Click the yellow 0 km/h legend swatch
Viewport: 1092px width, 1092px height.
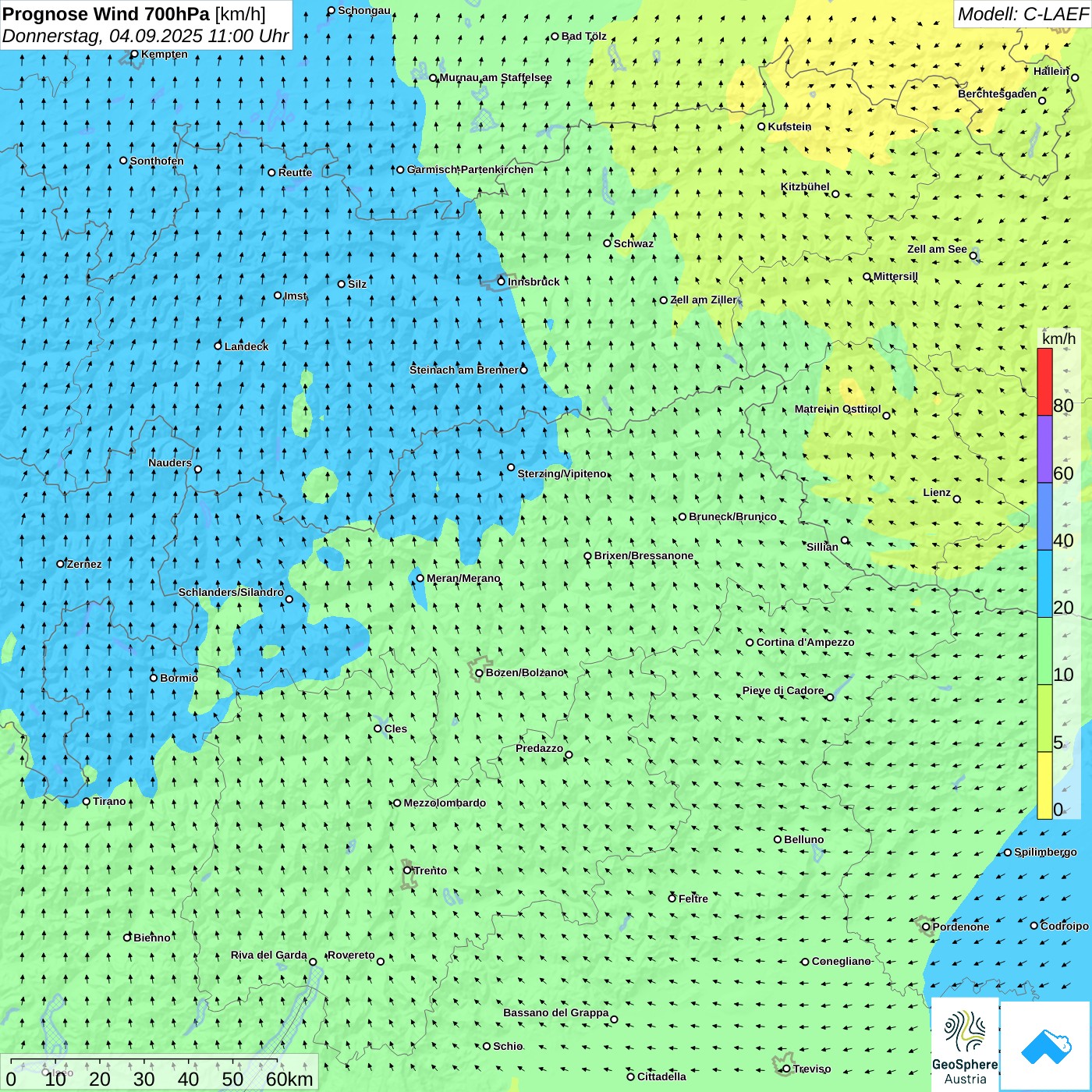tap(1044, 785)
